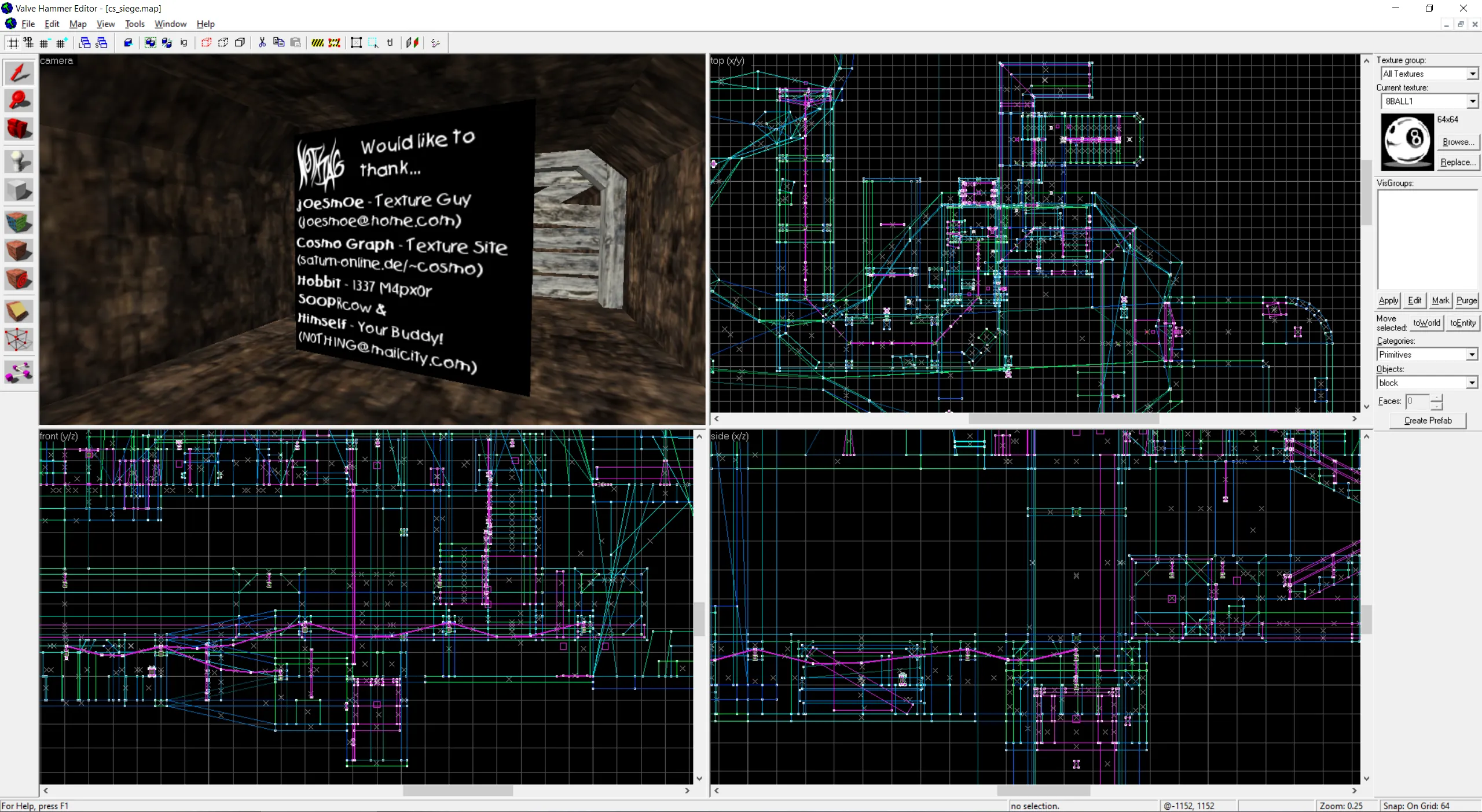Paste from clipboard via toolbar icon

click(296, 42)
